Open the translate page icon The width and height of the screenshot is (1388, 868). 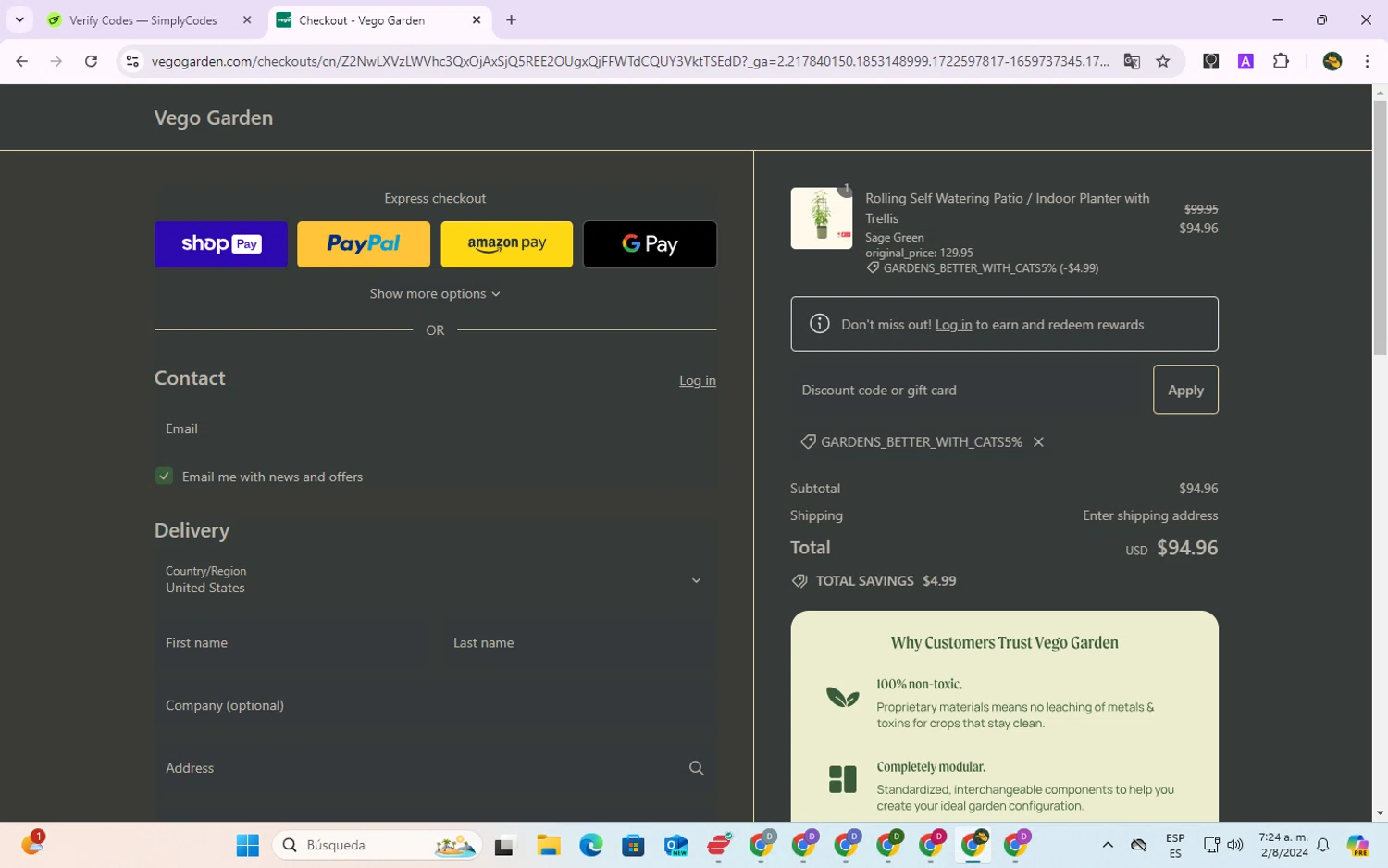point(1132,61)
